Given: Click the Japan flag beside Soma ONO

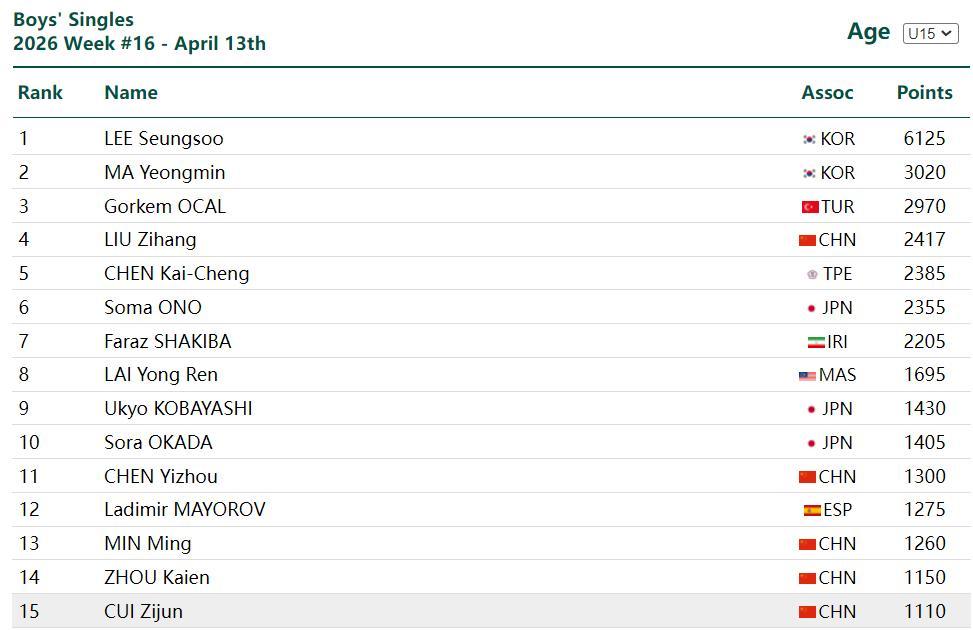Looking at the screenshot, I should 811,308.
